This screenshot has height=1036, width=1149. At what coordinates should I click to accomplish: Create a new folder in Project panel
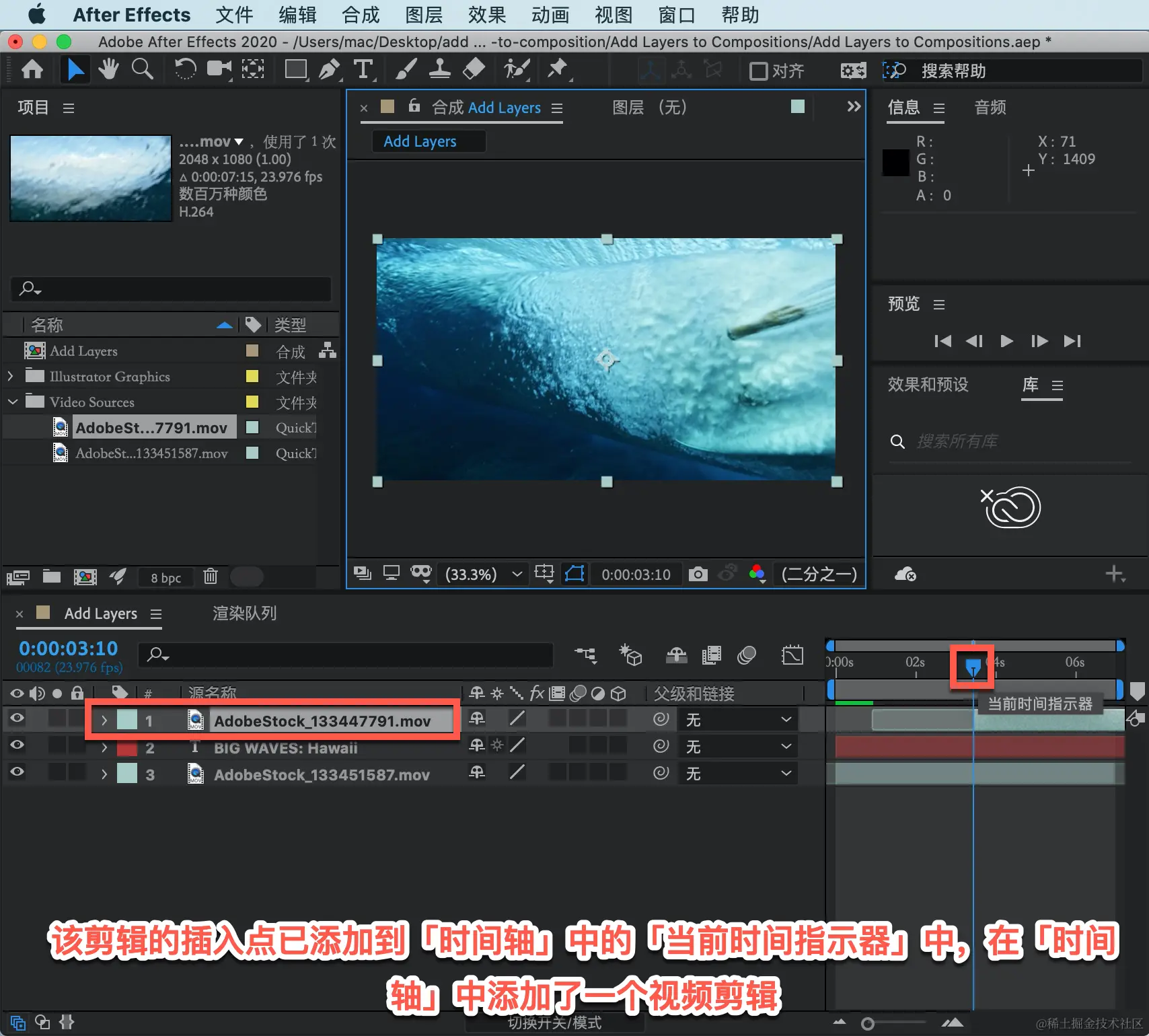52,577
